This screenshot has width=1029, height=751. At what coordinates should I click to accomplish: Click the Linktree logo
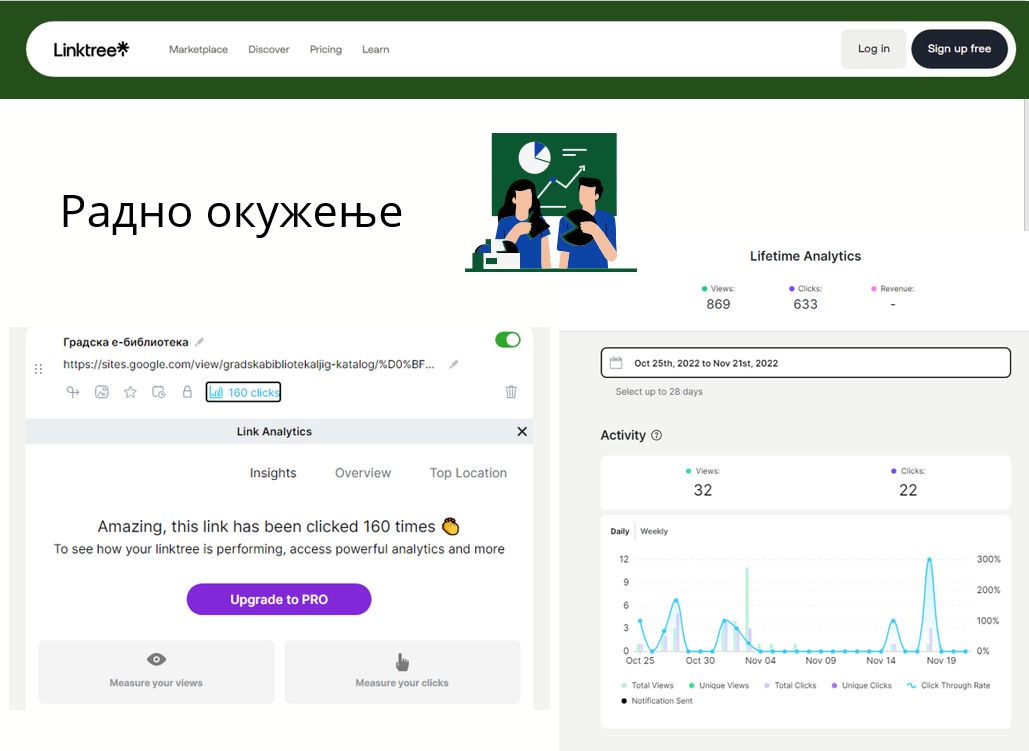point(91,49)
